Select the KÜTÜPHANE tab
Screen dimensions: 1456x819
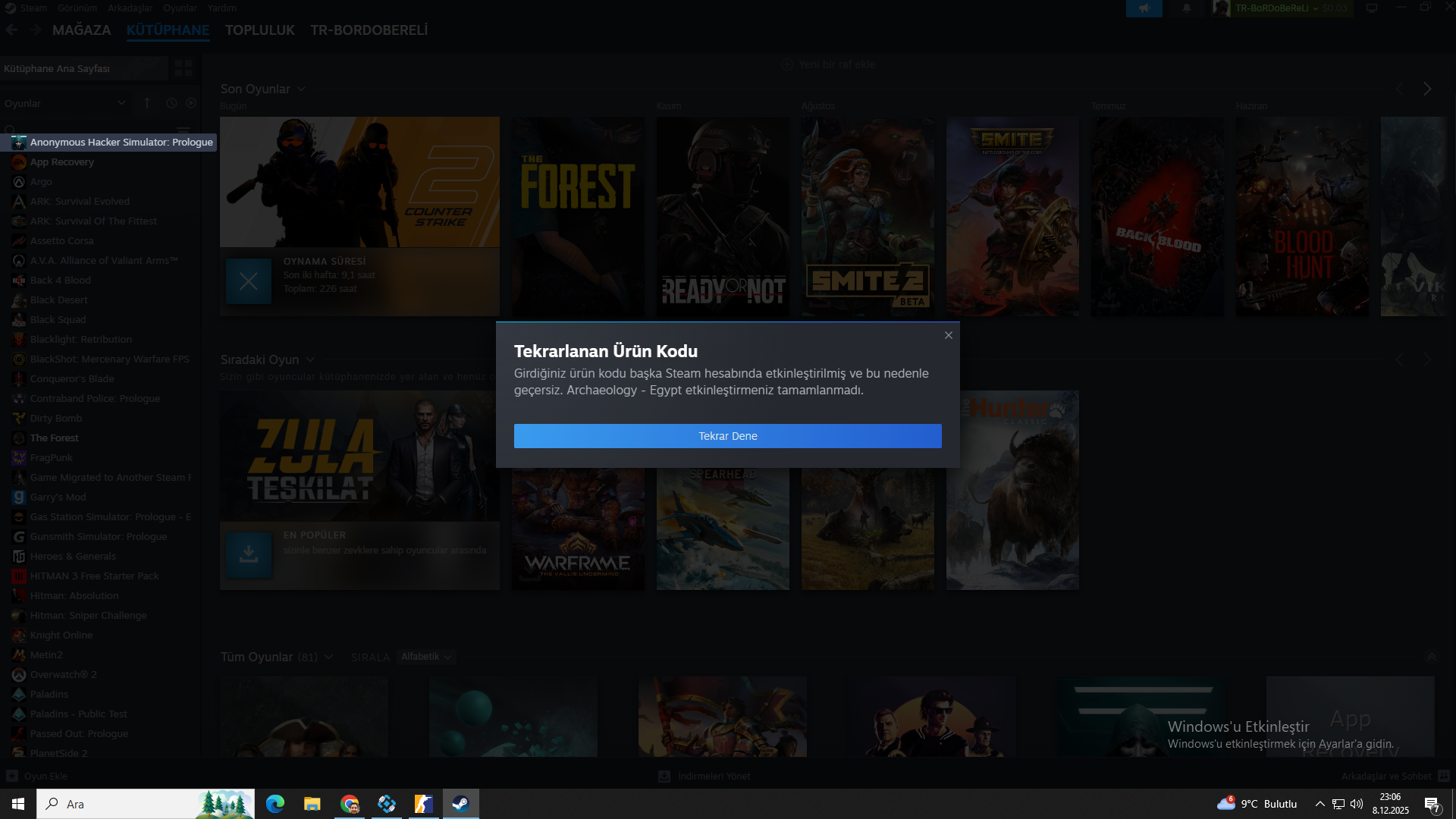click(x=168, y=30)
